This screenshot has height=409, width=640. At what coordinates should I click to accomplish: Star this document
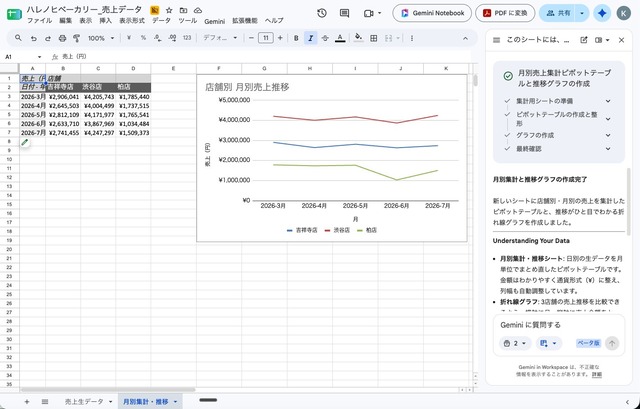click(169, 10)
